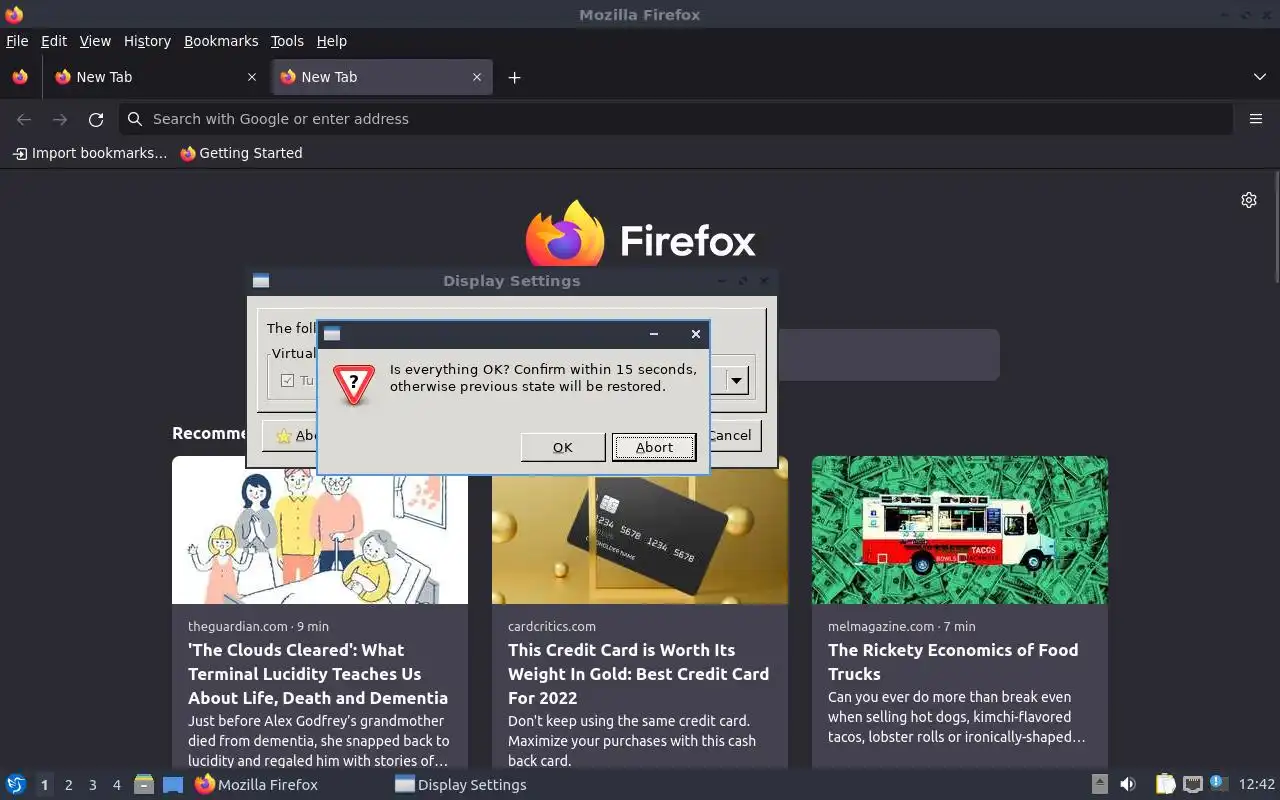Open the LXQt start menu icon
Image resolution: width=1280 pixels, height=800 pixels.
[x=16, y=784]
